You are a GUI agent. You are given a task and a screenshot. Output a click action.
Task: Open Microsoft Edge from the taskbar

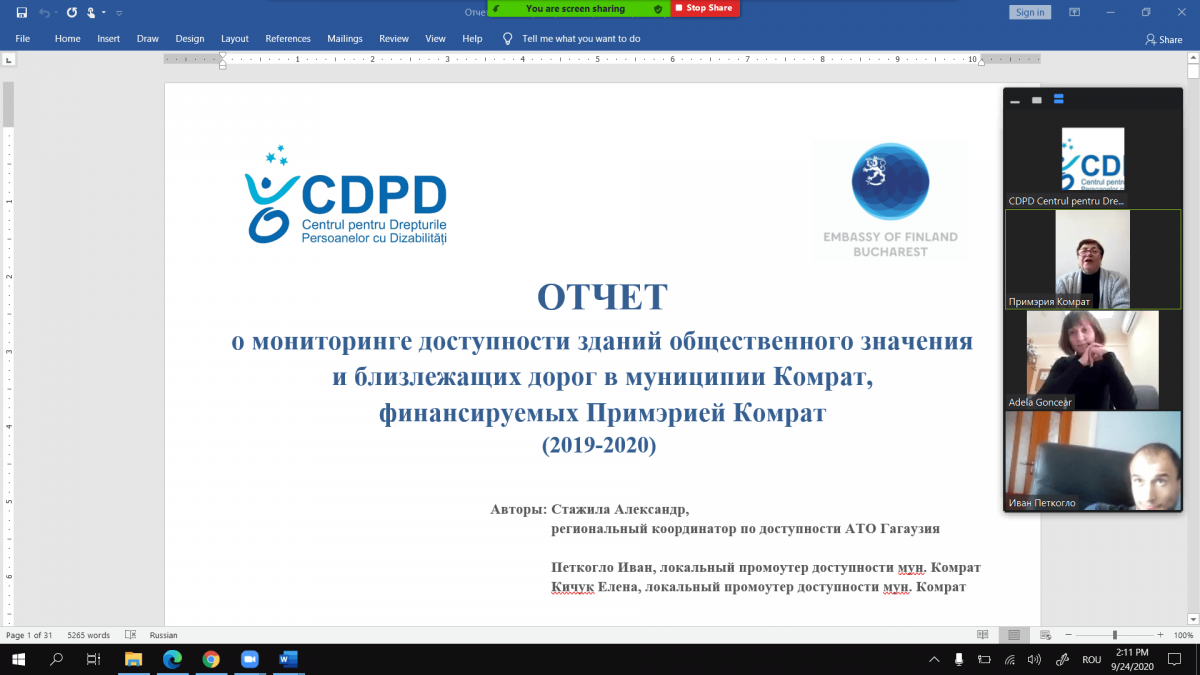pyautogui.click(x=172, y=659)
